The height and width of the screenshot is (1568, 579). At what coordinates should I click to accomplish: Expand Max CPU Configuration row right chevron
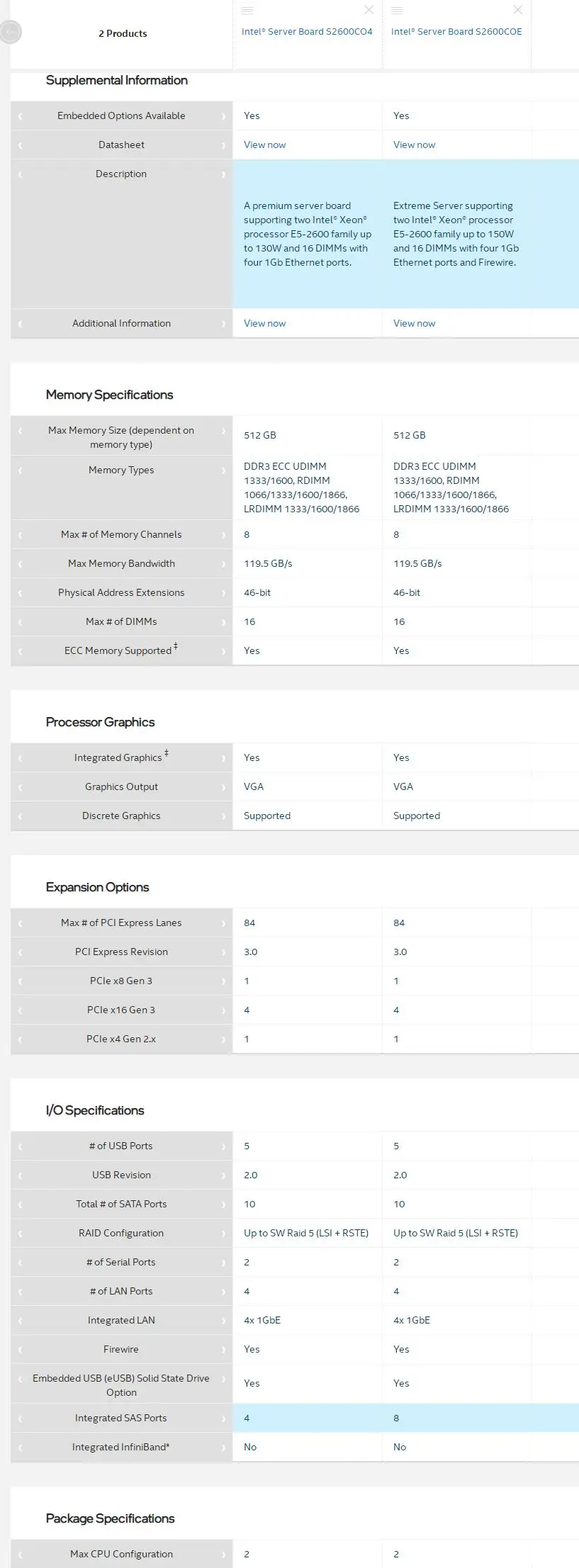[x=223, y=1555]
